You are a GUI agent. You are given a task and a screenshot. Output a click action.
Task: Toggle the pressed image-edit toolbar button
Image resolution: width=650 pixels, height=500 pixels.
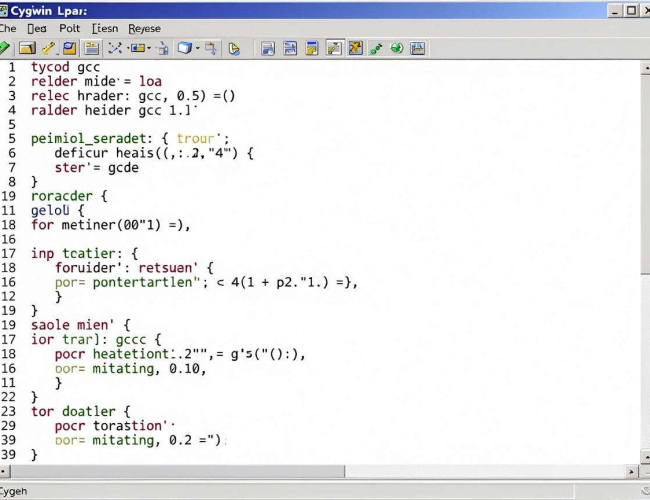click(334, 48)
